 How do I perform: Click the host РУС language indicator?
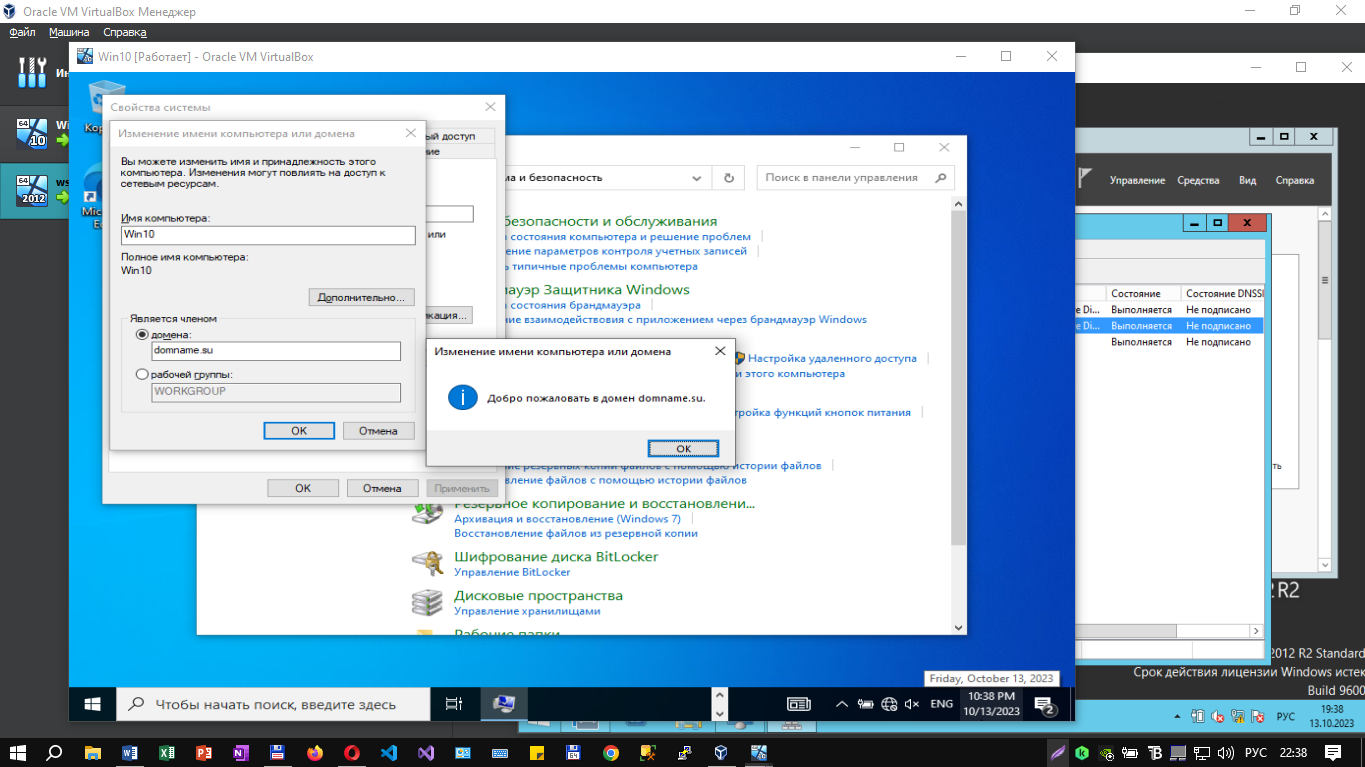click(1255, 752)
